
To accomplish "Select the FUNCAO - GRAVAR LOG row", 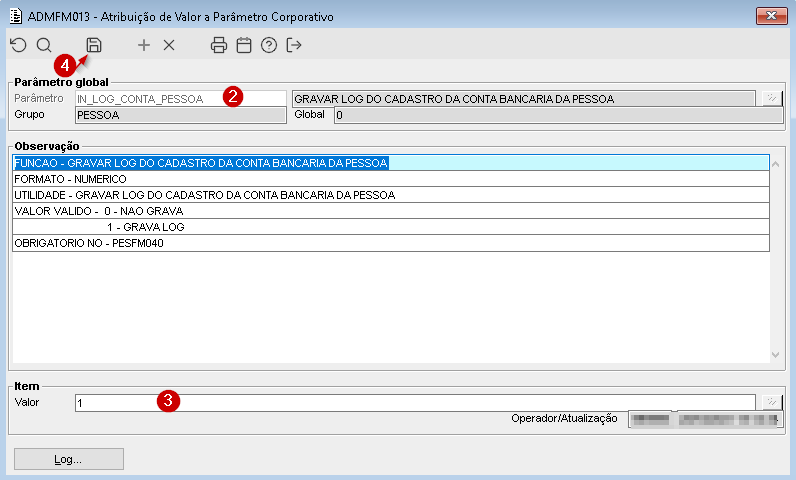I will (x=391, y=163).
